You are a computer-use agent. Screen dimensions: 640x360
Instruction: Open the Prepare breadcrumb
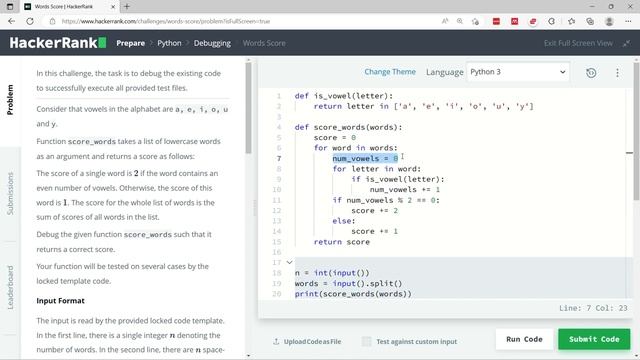click(x=130, y=43)
